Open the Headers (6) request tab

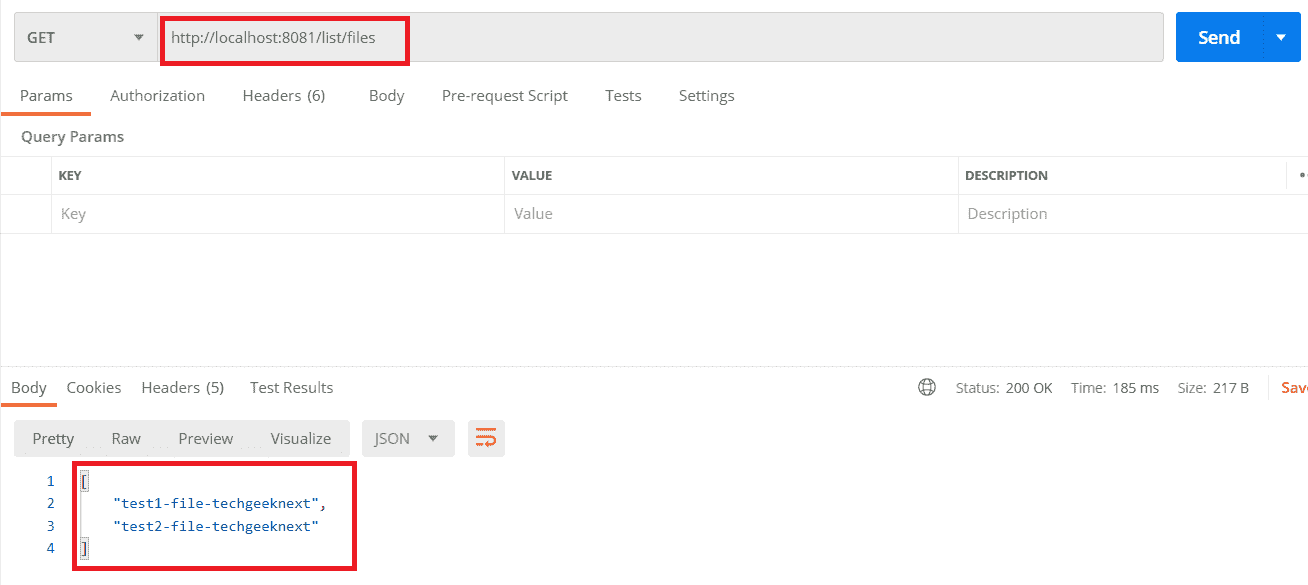pos(284,96)
